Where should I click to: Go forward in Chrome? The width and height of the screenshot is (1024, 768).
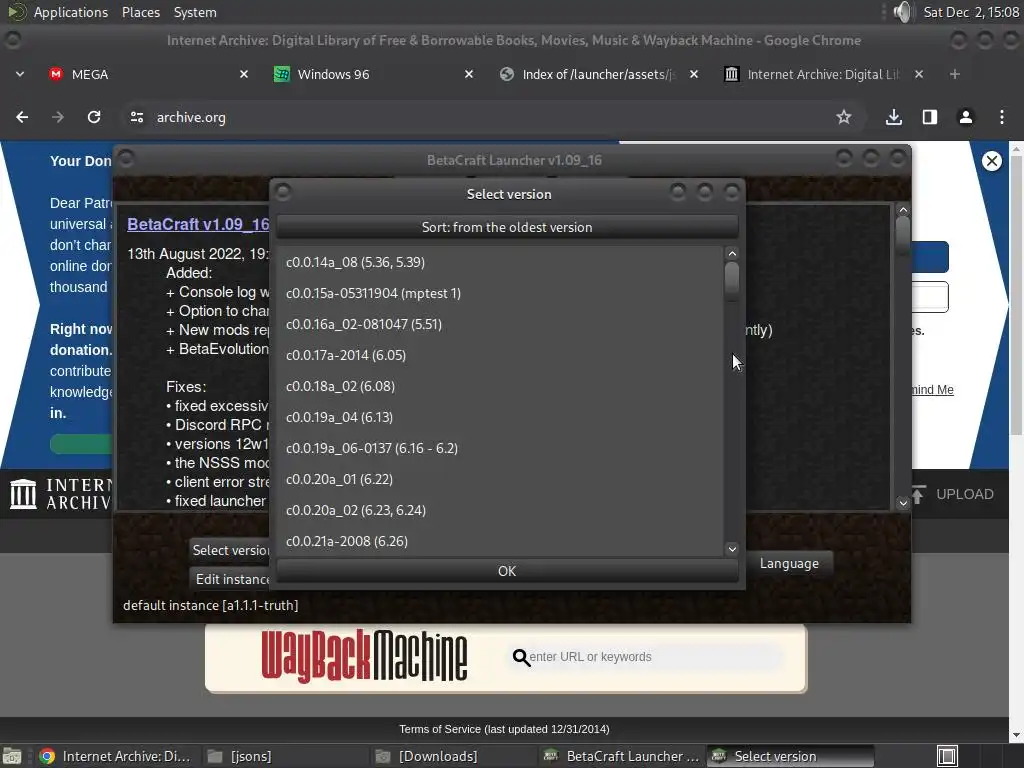click(x=58, y=117)
